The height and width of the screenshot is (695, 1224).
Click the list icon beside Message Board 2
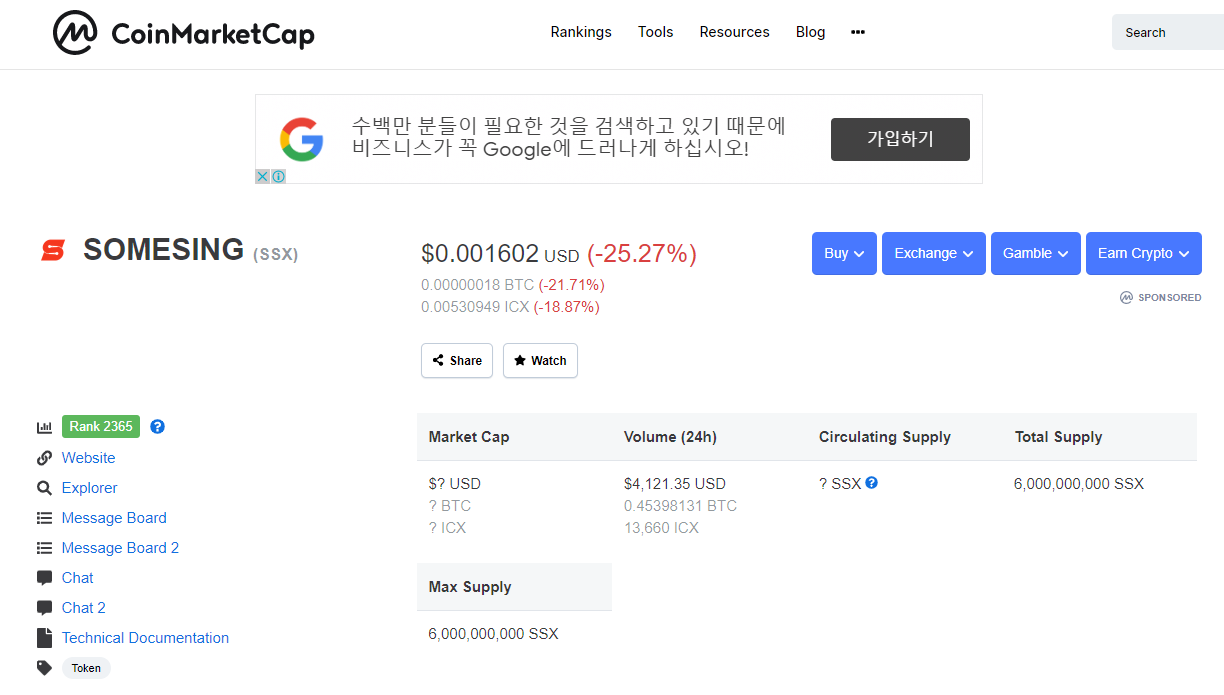coord(44,548)
